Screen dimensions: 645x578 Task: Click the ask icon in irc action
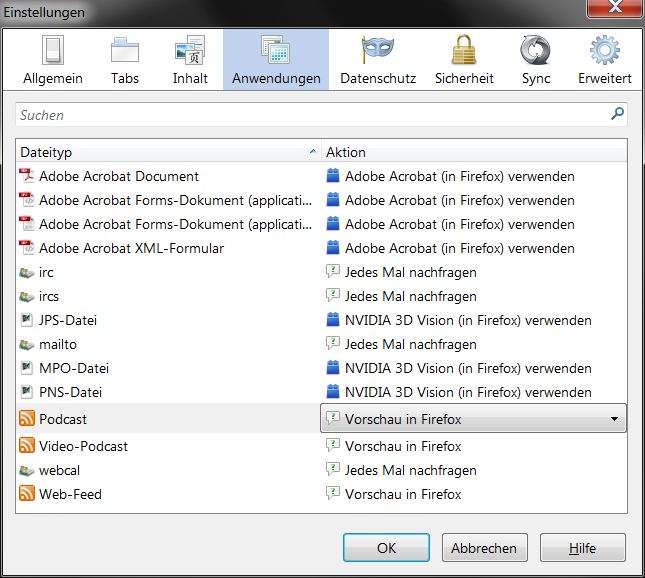pyautogui.click(x=333, y=272)
